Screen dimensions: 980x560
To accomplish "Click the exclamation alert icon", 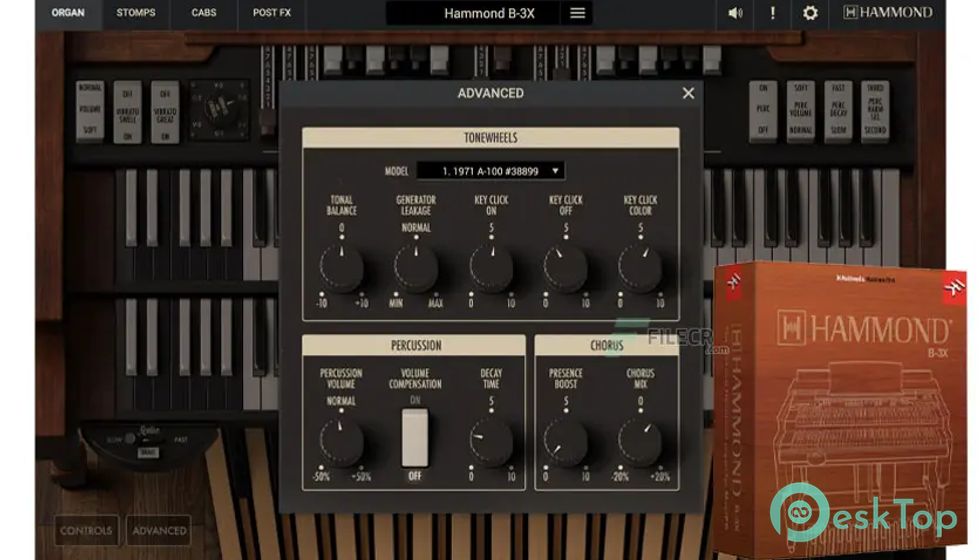I will click(772, 12).
